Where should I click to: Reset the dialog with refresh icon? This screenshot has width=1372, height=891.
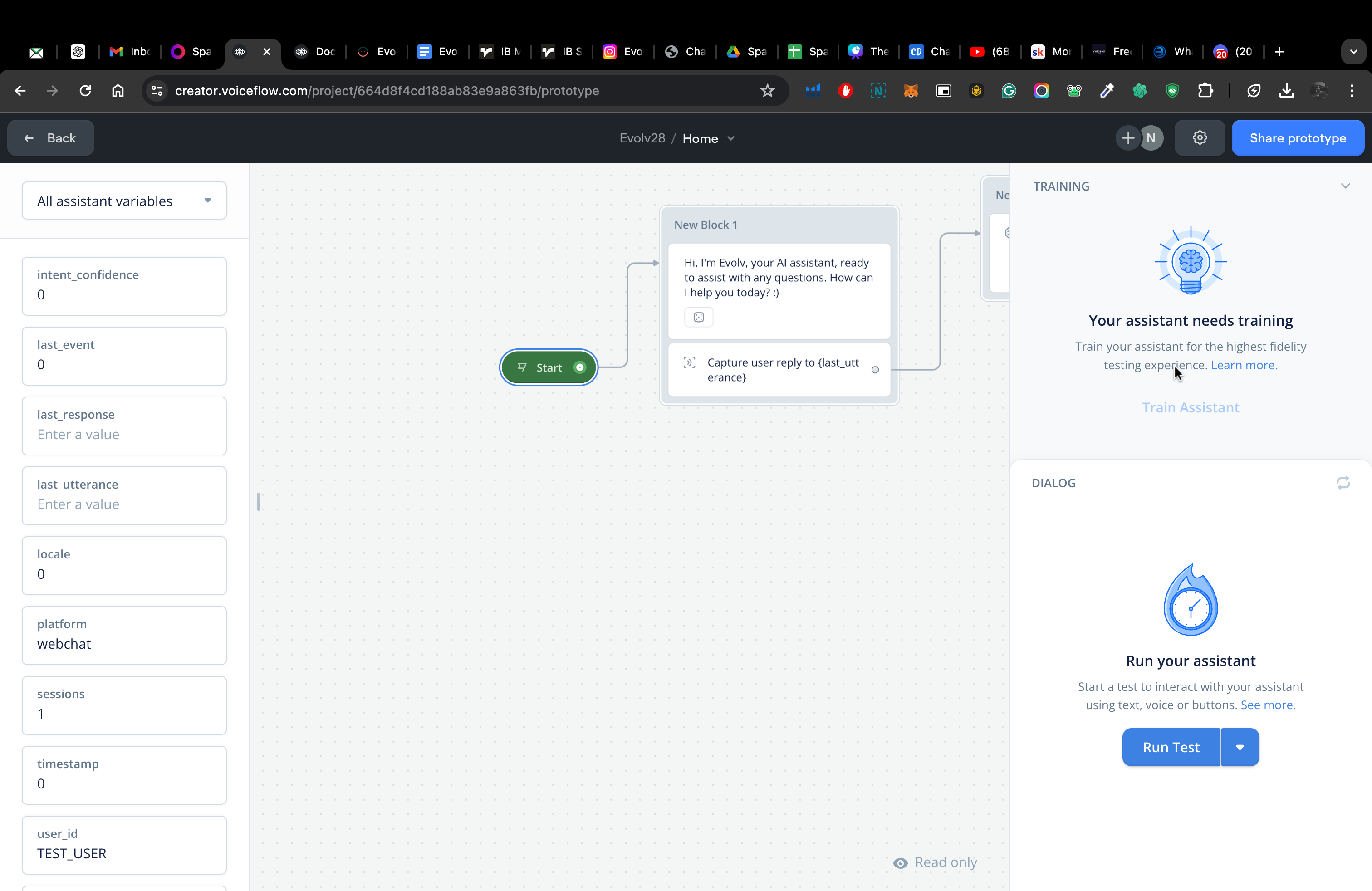(x=1343, y=482)
